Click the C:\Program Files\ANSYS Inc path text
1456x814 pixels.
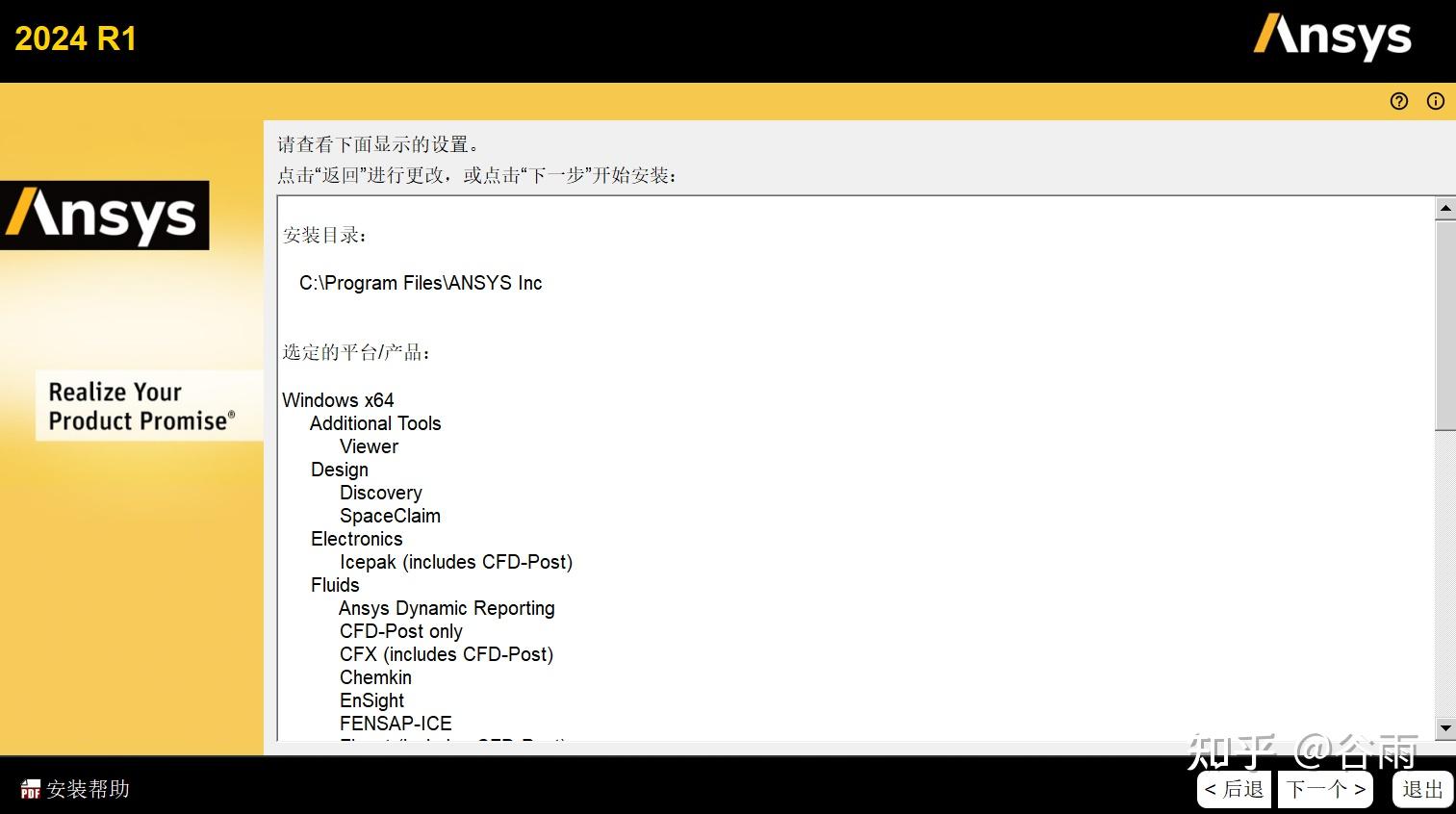[x=420, y=282]
